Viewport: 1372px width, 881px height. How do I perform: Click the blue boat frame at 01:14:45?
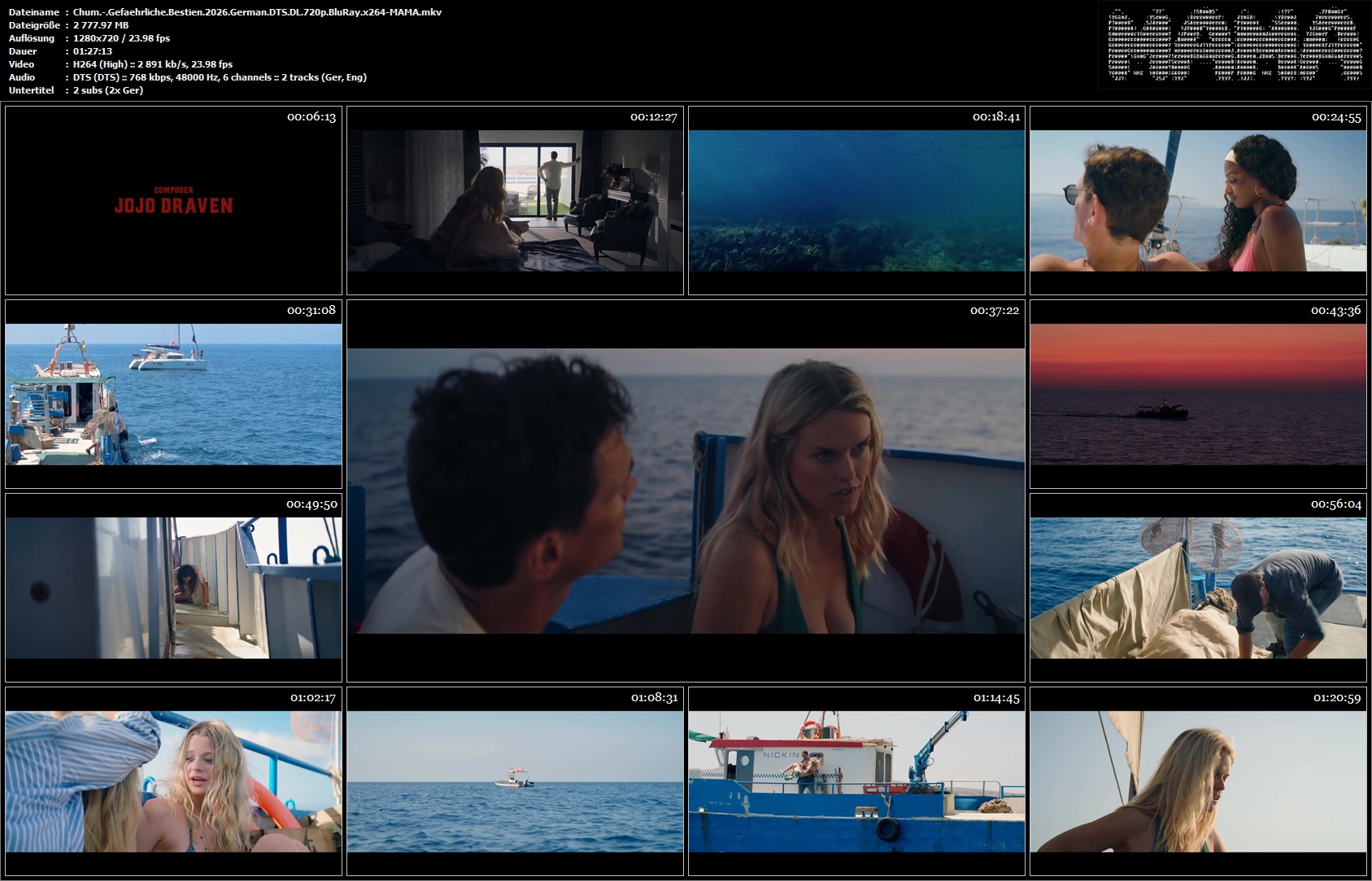856,781
